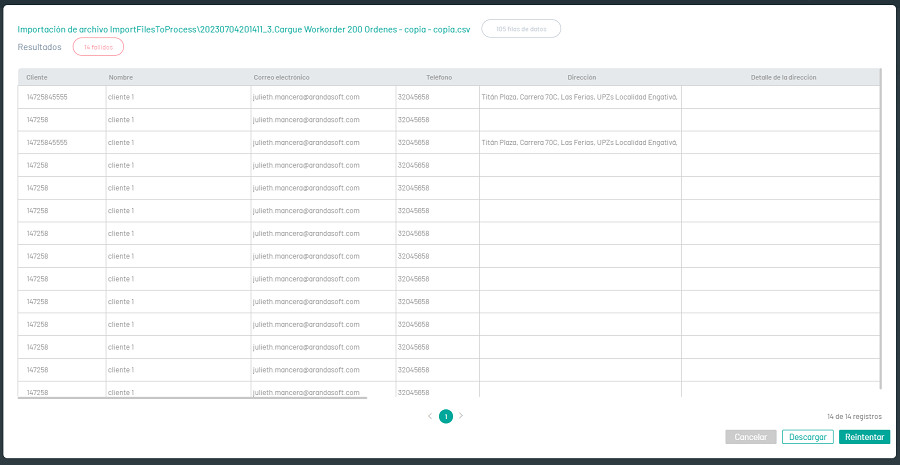900x465 pixels.
Task: Download results with the Descargar button
Action: [808, 437]
